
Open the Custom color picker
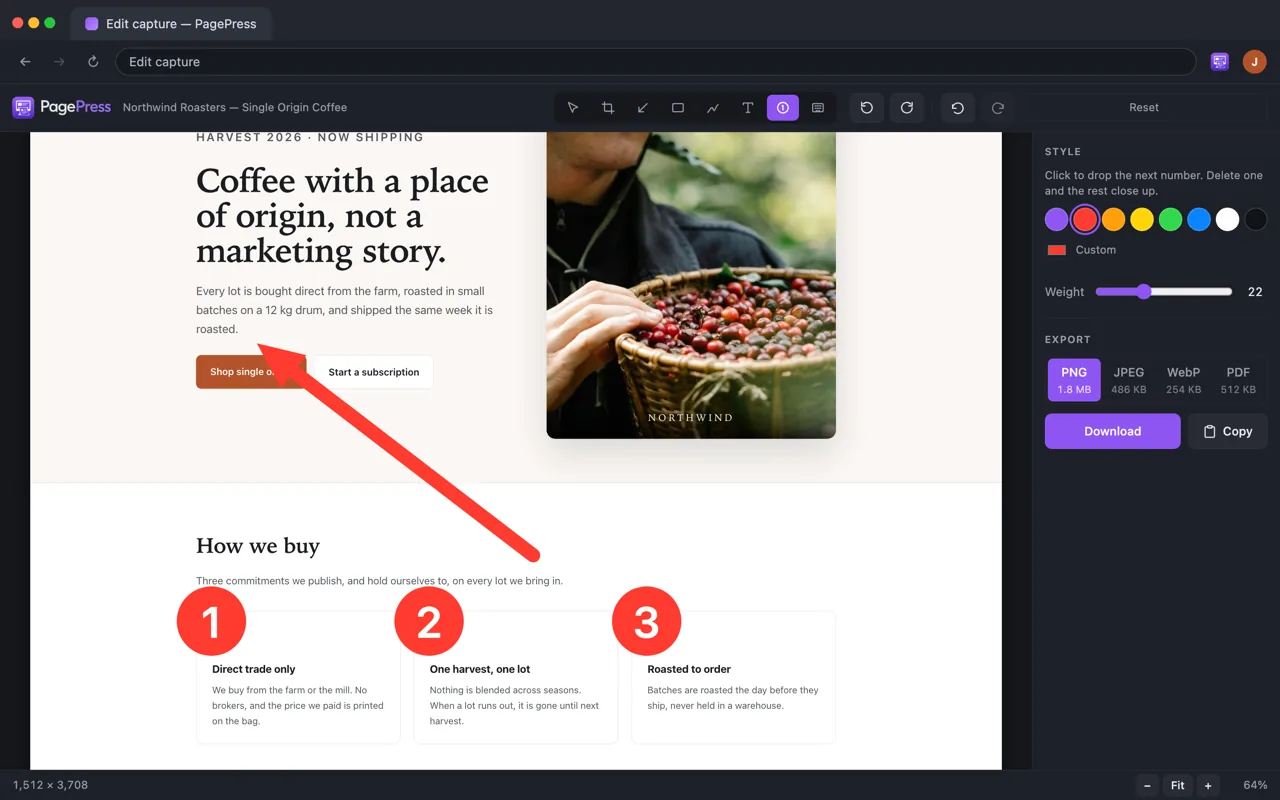[x=1081, y=250]
